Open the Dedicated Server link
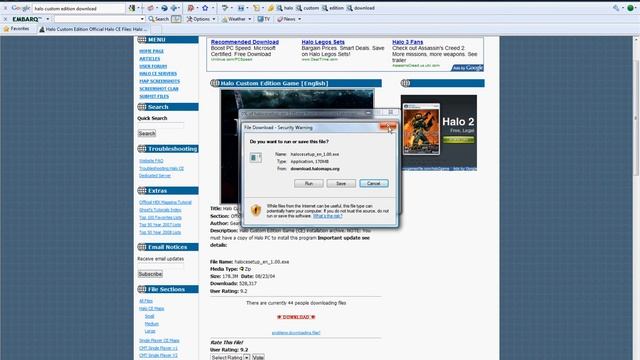Screen dimensions: 640x360 click(x=155, y=176)
